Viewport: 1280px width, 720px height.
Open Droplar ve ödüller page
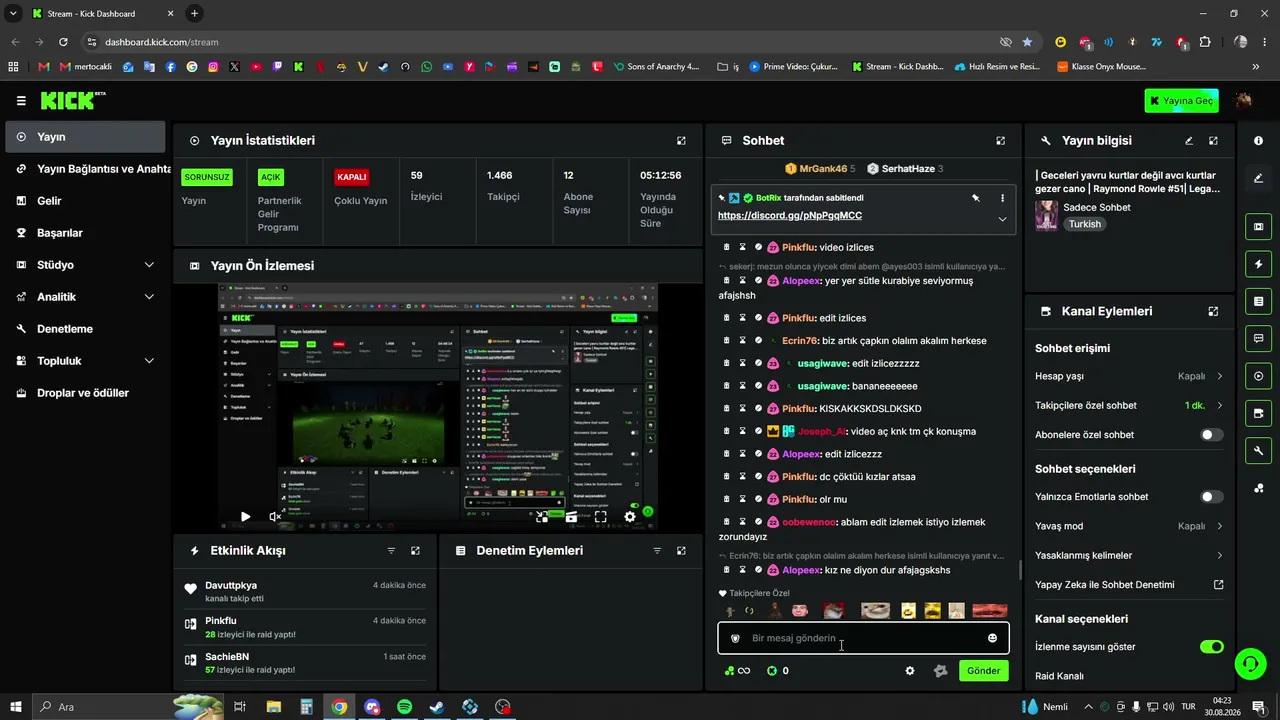85,393
